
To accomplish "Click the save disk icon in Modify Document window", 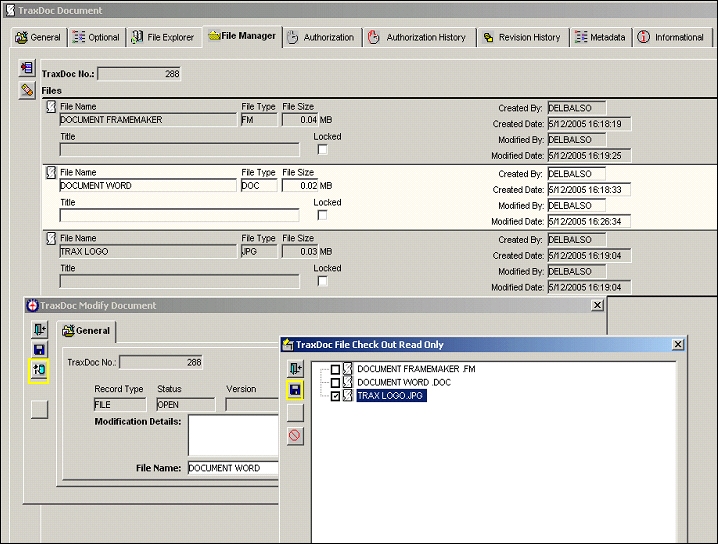I will (39, 350).
